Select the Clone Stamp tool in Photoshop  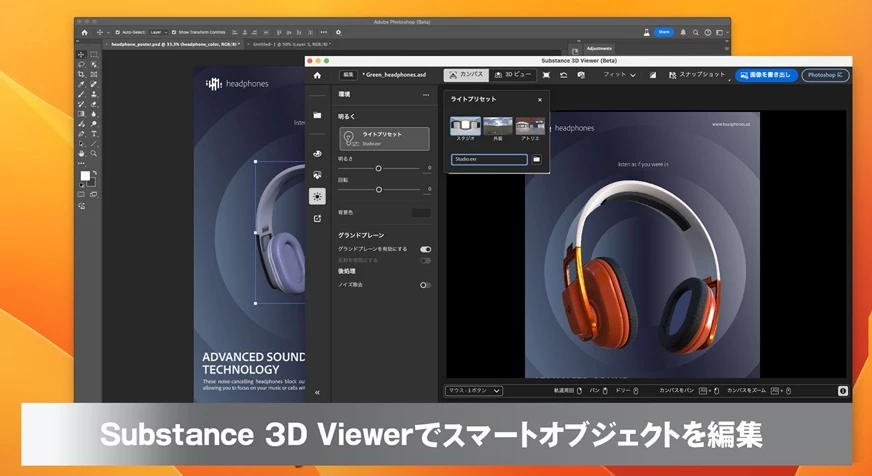[x=93, y=95]
